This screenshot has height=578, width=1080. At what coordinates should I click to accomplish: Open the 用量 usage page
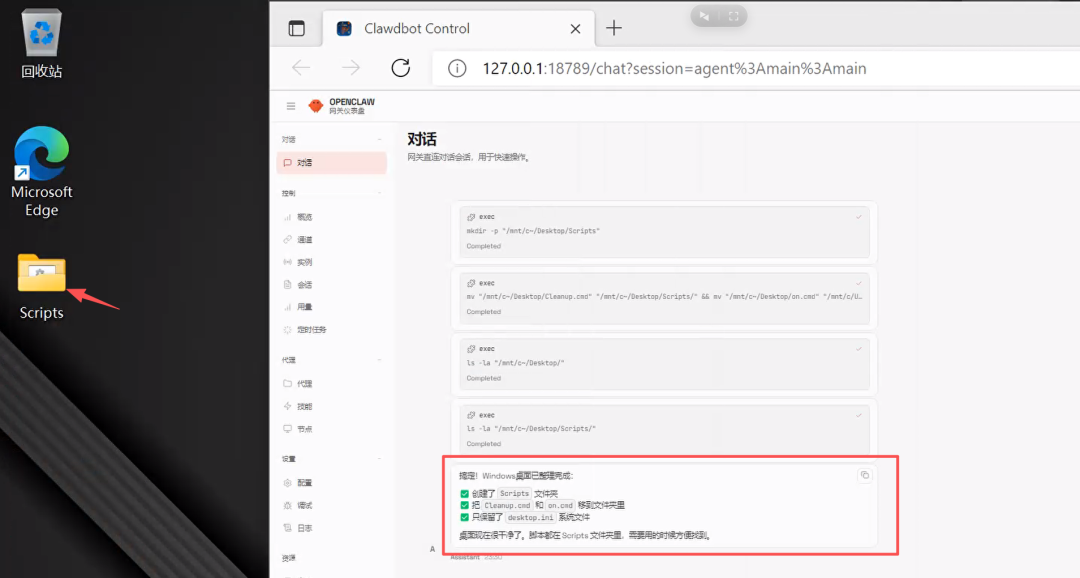point(331,307)
